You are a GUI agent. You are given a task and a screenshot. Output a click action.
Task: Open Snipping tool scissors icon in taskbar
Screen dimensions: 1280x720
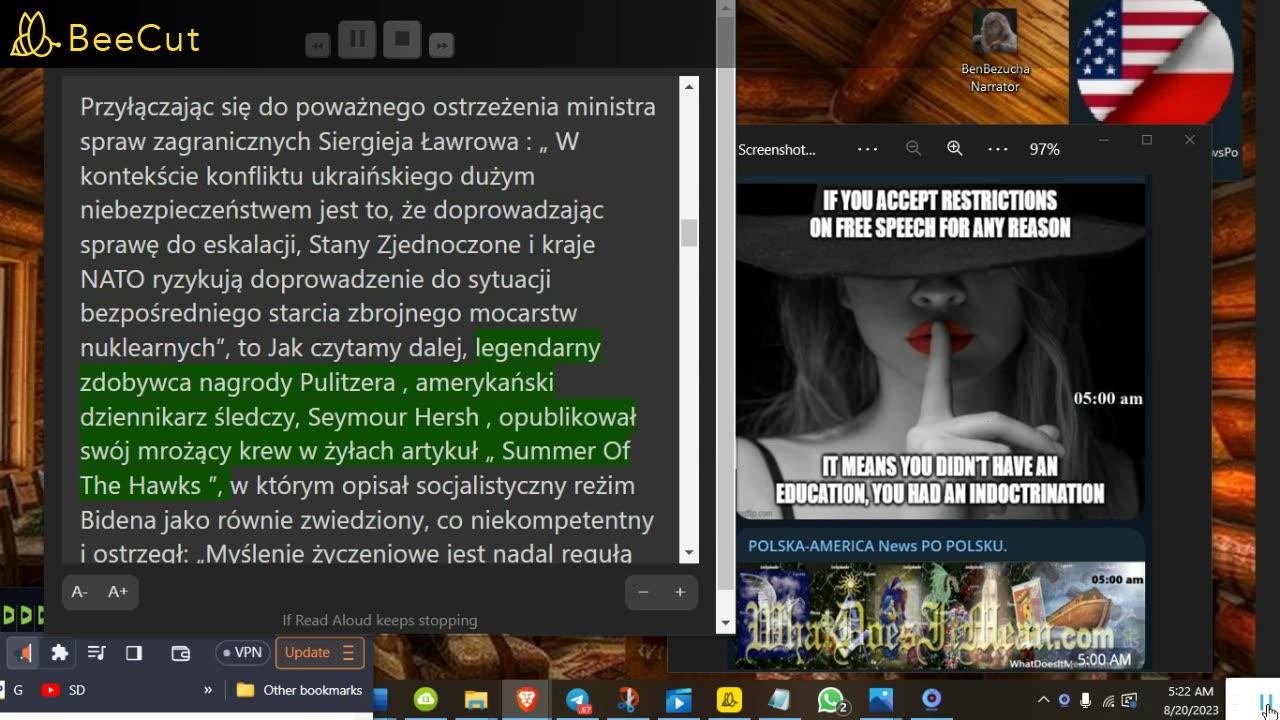tap(628, 700)
